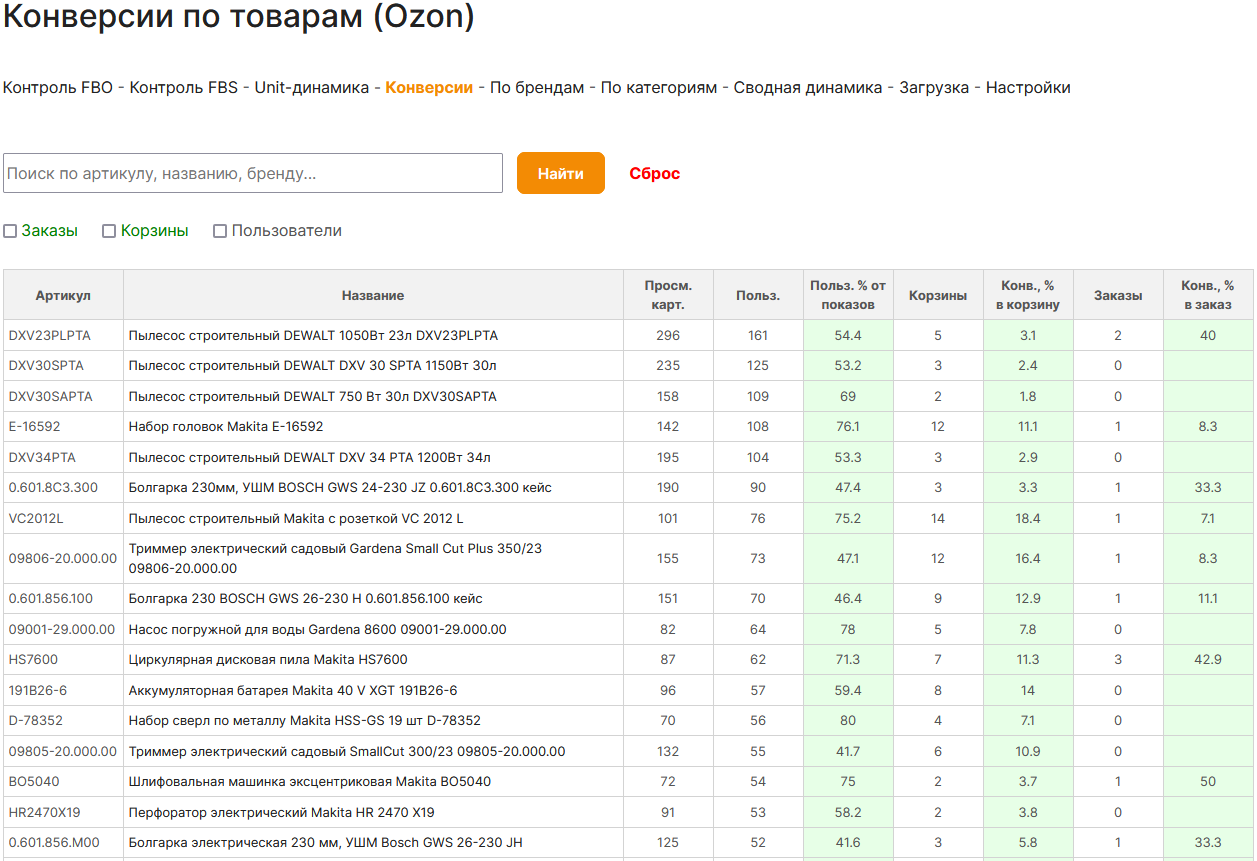Sort by Польз. % от показов header

848,295
